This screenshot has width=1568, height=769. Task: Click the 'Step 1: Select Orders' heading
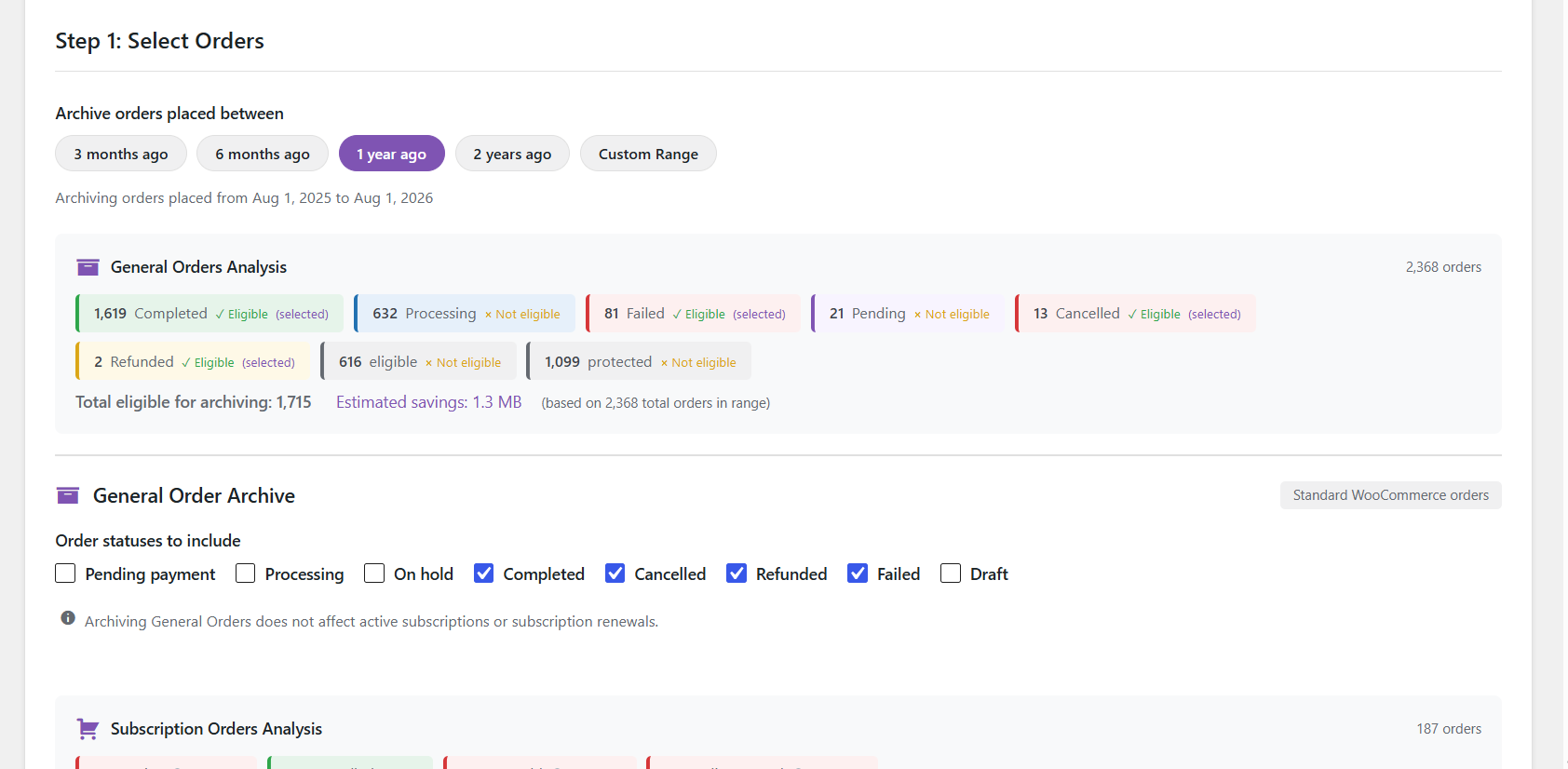tap(159, 41)
